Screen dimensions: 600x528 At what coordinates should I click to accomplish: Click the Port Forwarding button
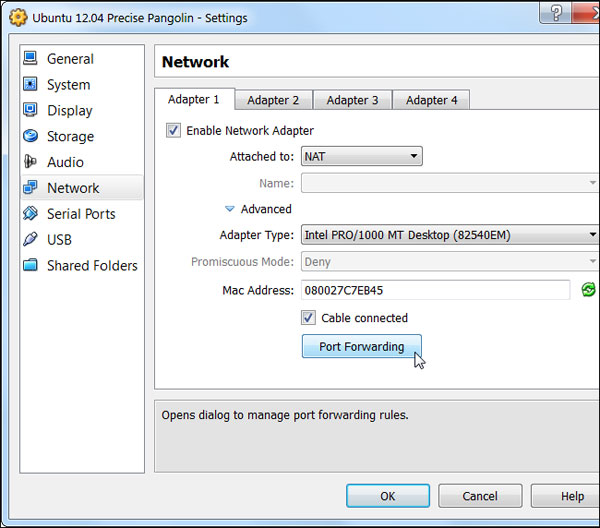click(x=361, y=347)
